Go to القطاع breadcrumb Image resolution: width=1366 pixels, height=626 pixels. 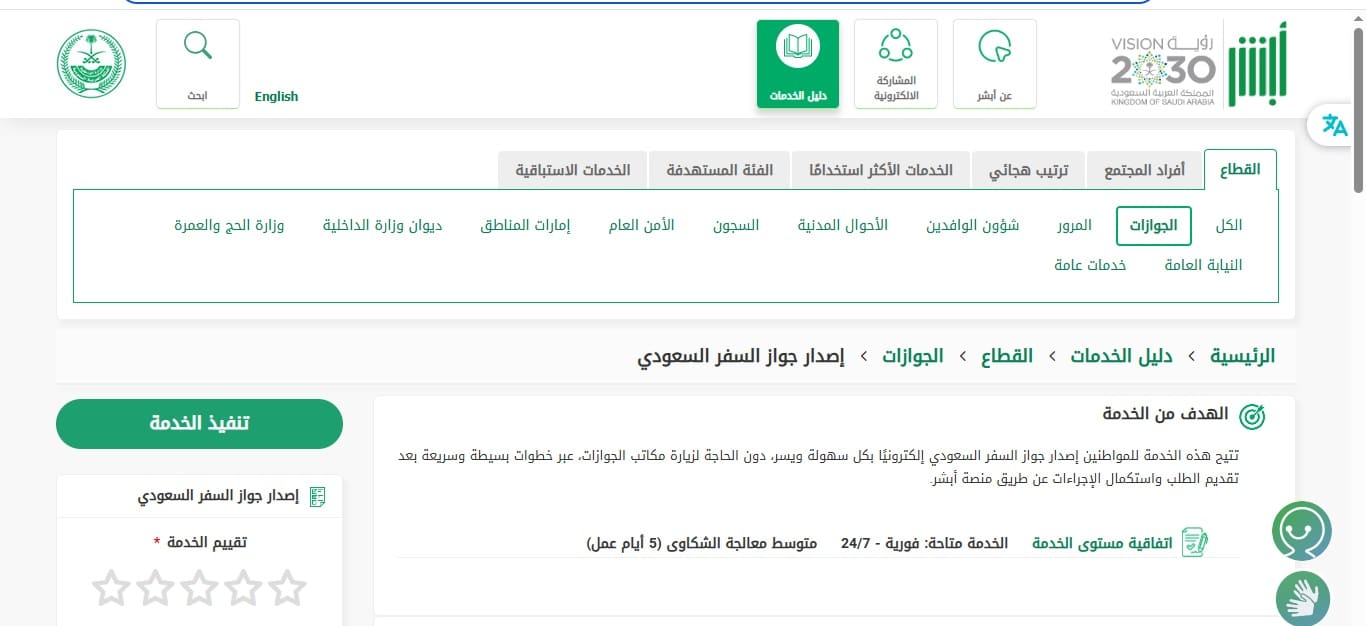pyautogui.click(x=1007, y=356)
